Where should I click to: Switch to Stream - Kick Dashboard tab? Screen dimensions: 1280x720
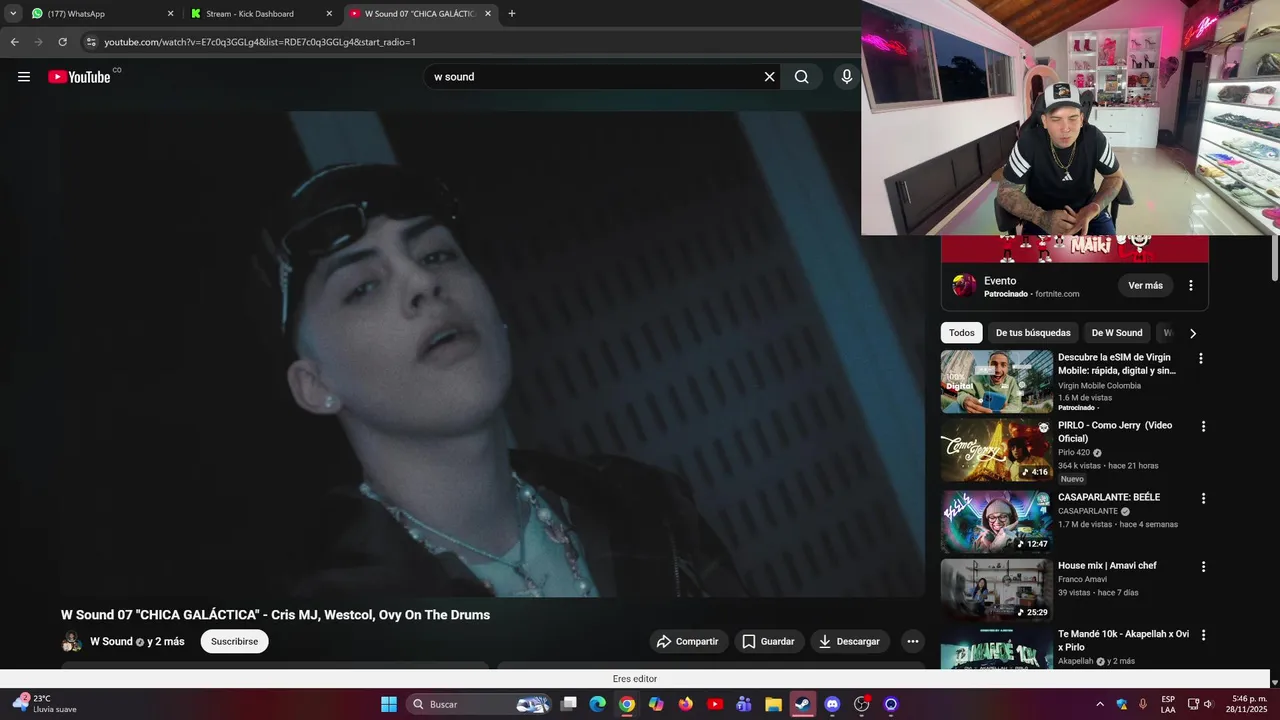260,14
